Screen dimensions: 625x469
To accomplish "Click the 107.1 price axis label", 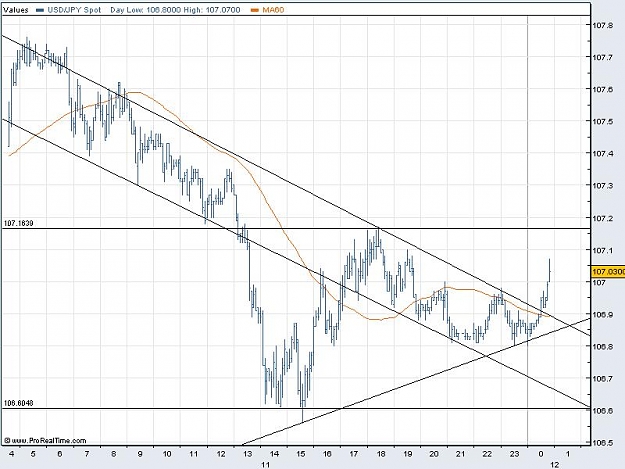I will click(x=602, y=250).
